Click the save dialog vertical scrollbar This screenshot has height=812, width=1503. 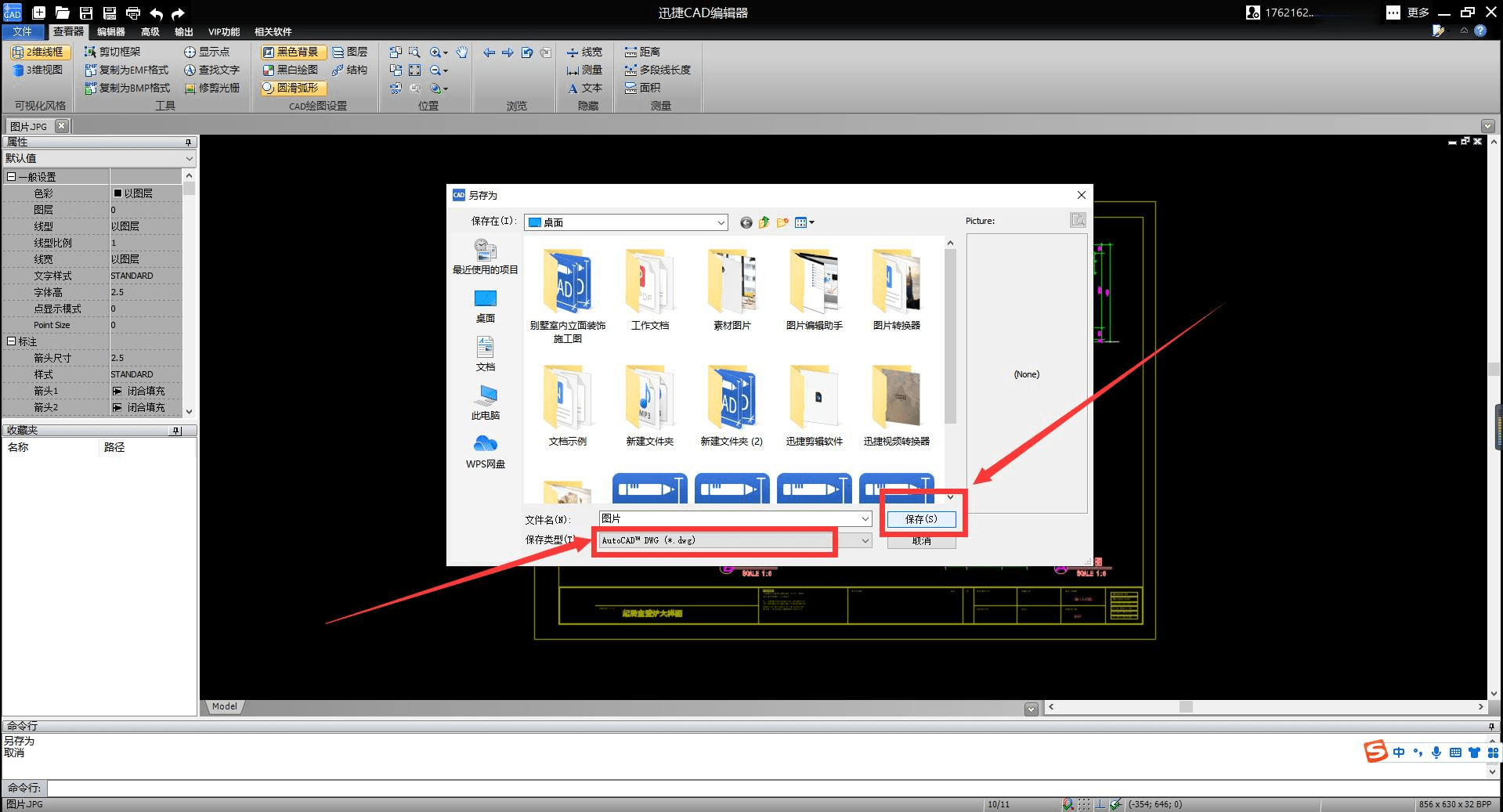click(950, 370)
